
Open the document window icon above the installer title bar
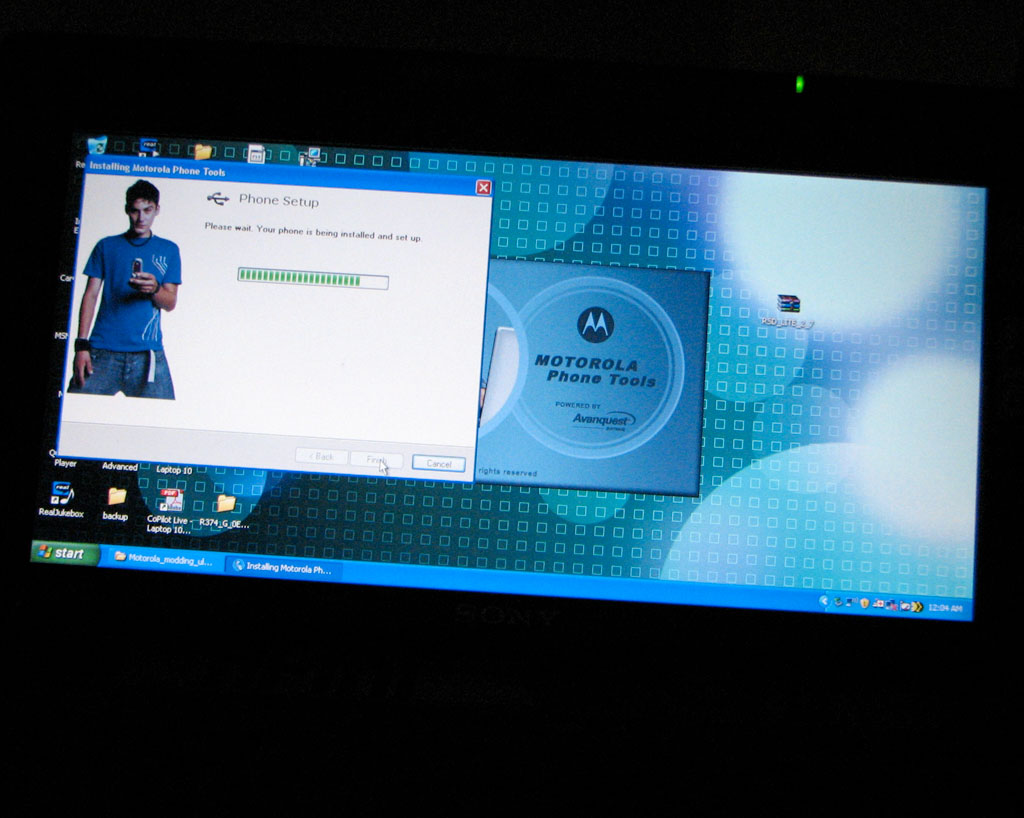(x=256, y=154)
